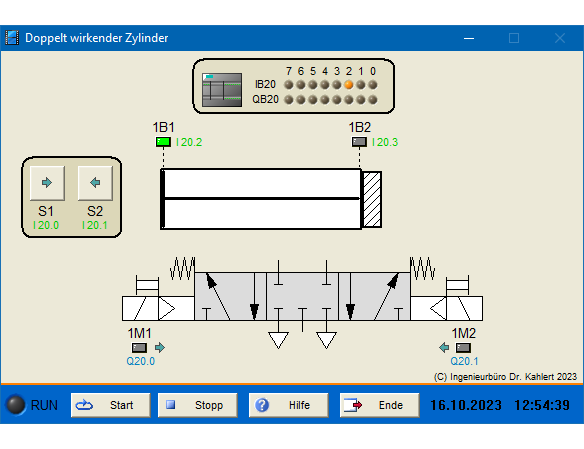
Task: Open Hilfe help
Action: 288,405
